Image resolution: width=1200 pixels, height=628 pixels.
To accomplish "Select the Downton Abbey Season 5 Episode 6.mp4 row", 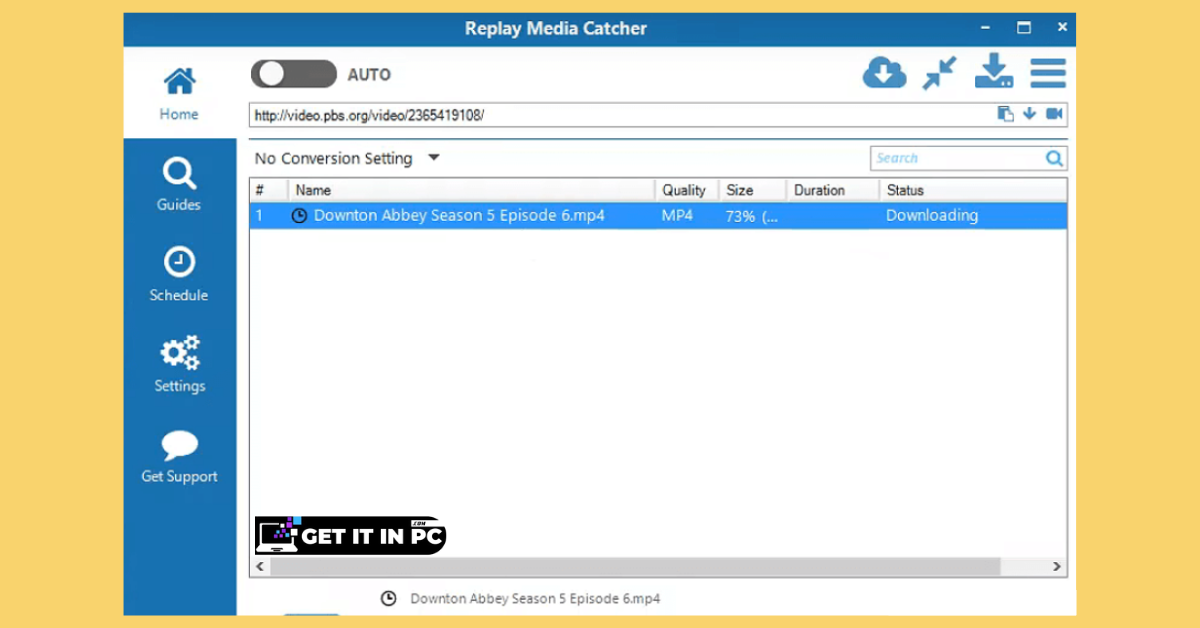I will tap(658, 215).
